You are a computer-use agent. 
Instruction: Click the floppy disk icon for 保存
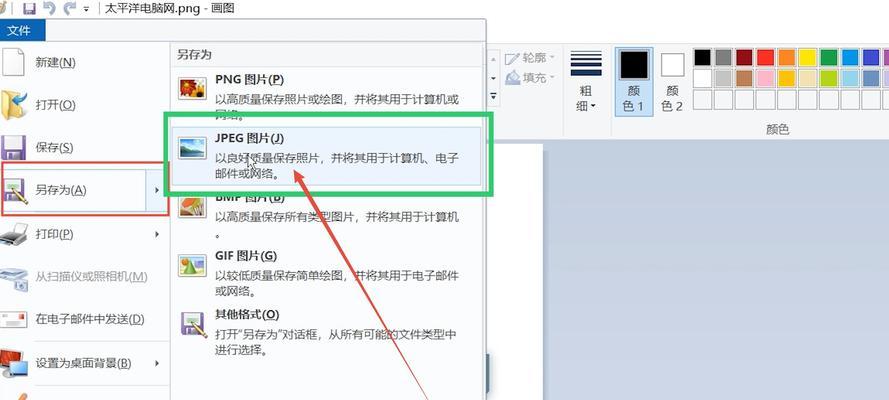pyautogui.click(x=13, y=148)
